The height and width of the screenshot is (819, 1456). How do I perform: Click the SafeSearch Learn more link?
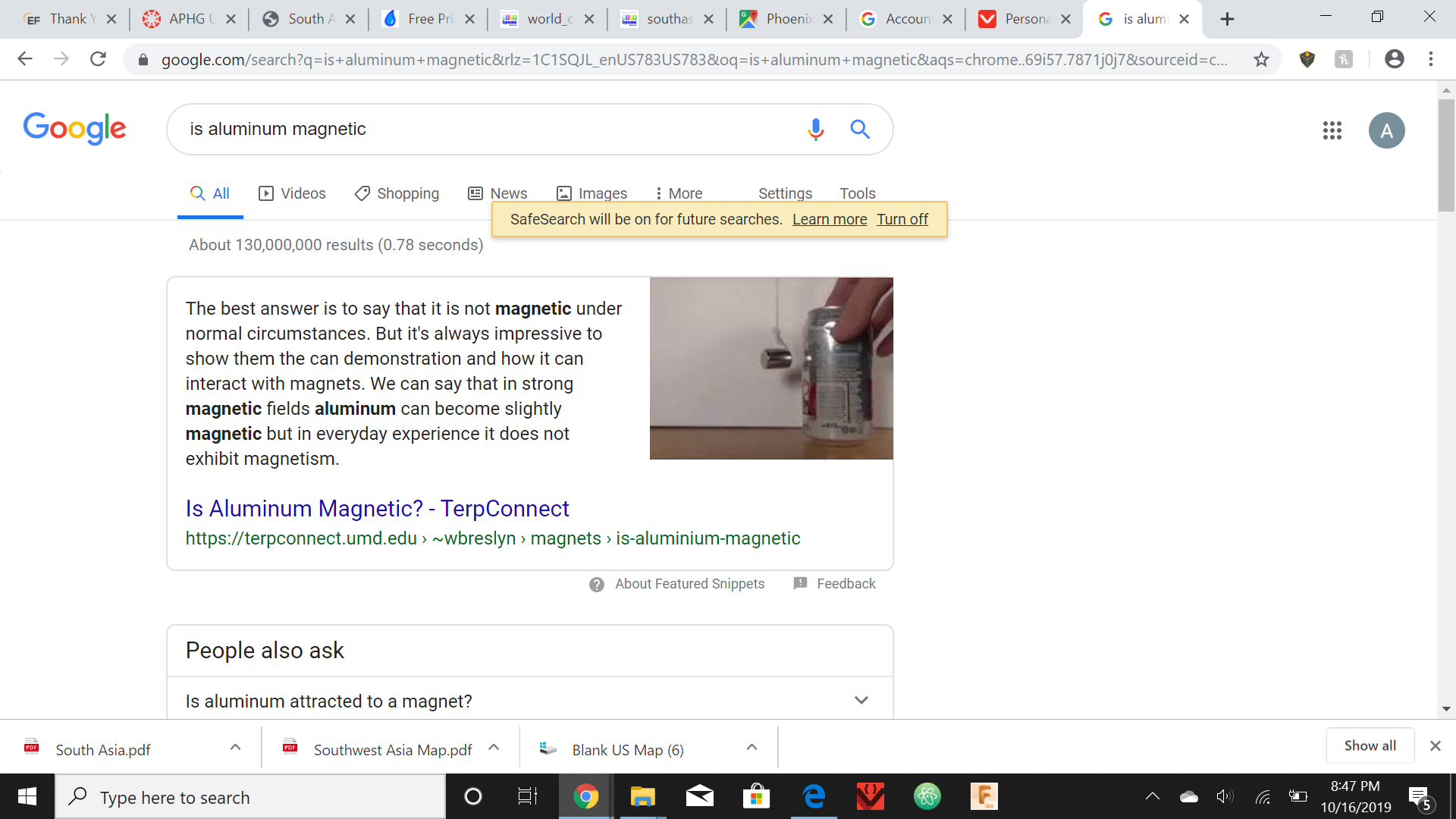point(830,219)
